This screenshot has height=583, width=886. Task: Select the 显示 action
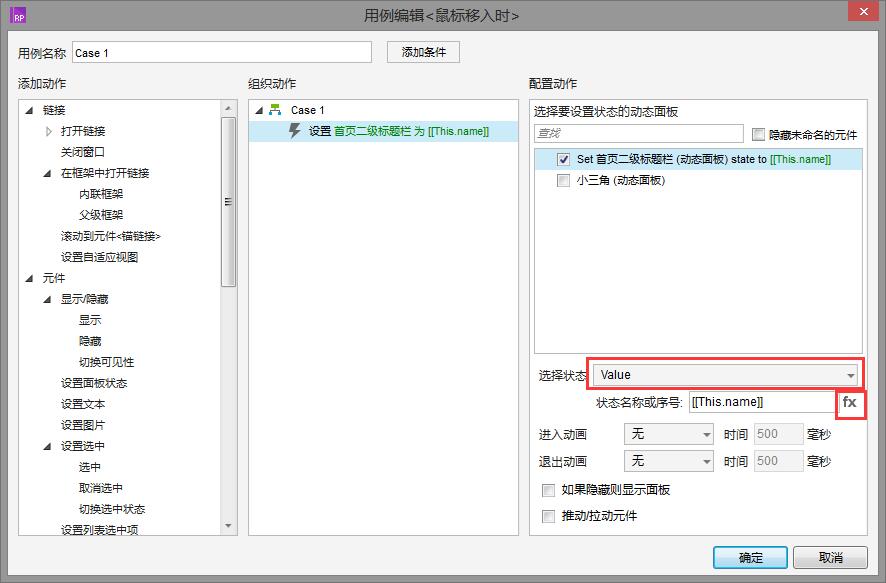[90, 320]
